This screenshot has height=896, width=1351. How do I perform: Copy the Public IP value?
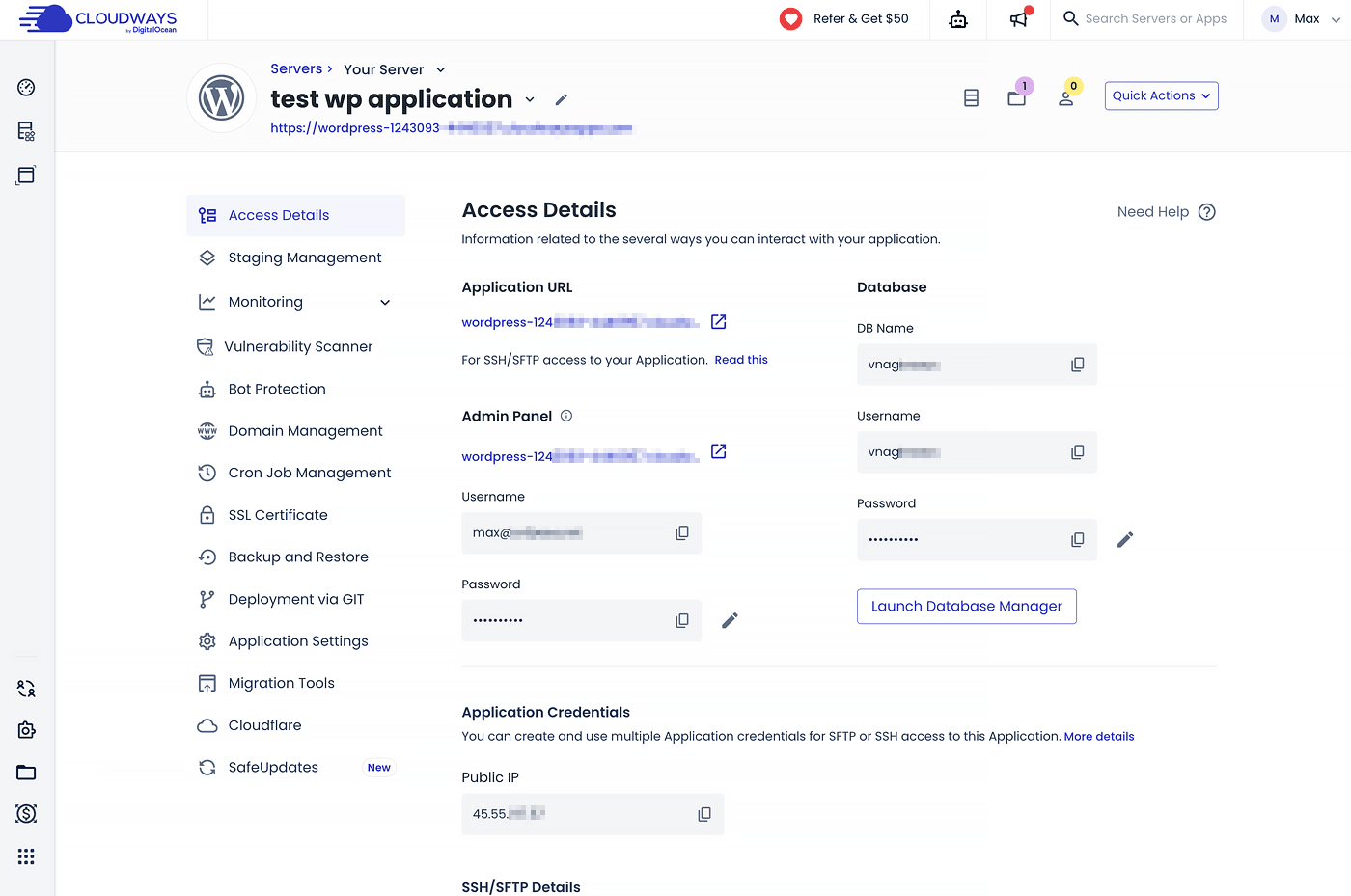704,814
